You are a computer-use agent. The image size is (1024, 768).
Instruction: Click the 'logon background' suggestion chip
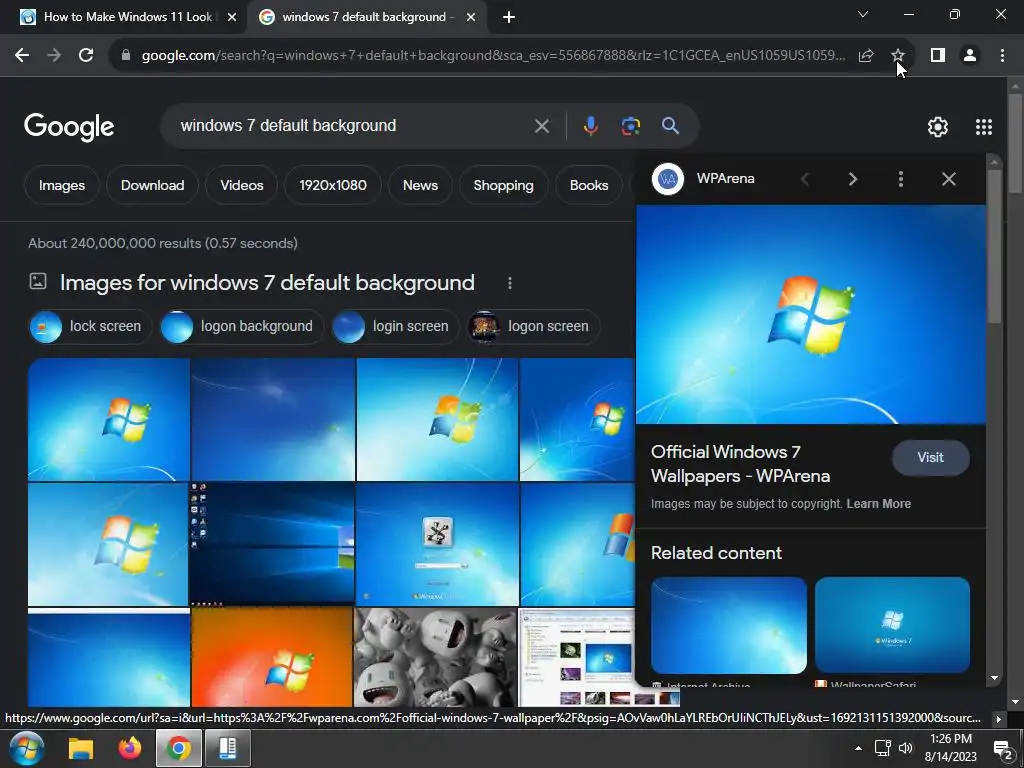(242, 327)
